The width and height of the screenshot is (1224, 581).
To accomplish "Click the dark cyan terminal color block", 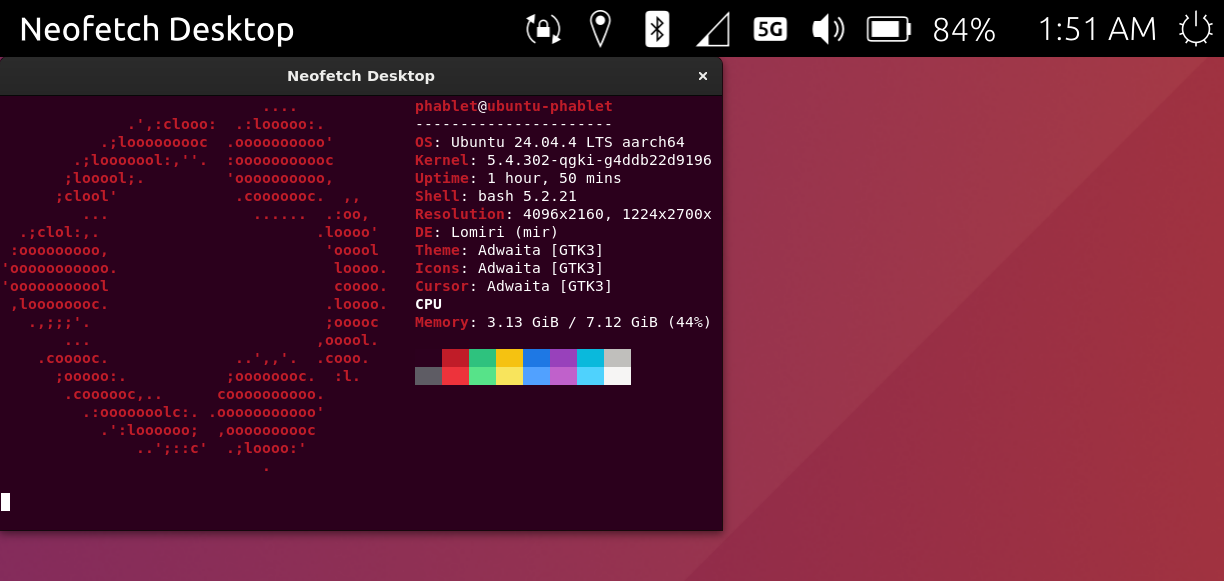I will (590, 358).
